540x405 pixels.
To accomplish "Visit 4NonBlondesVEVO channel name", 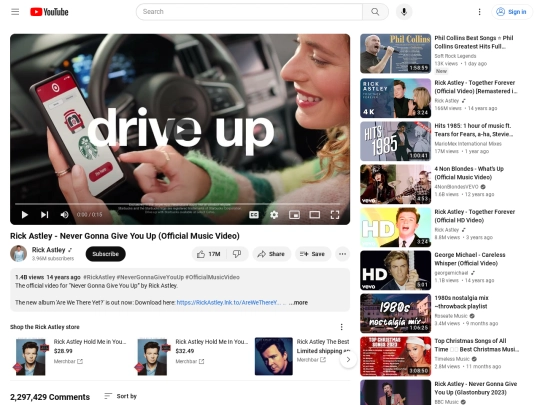I will click(x=456, y=187).
